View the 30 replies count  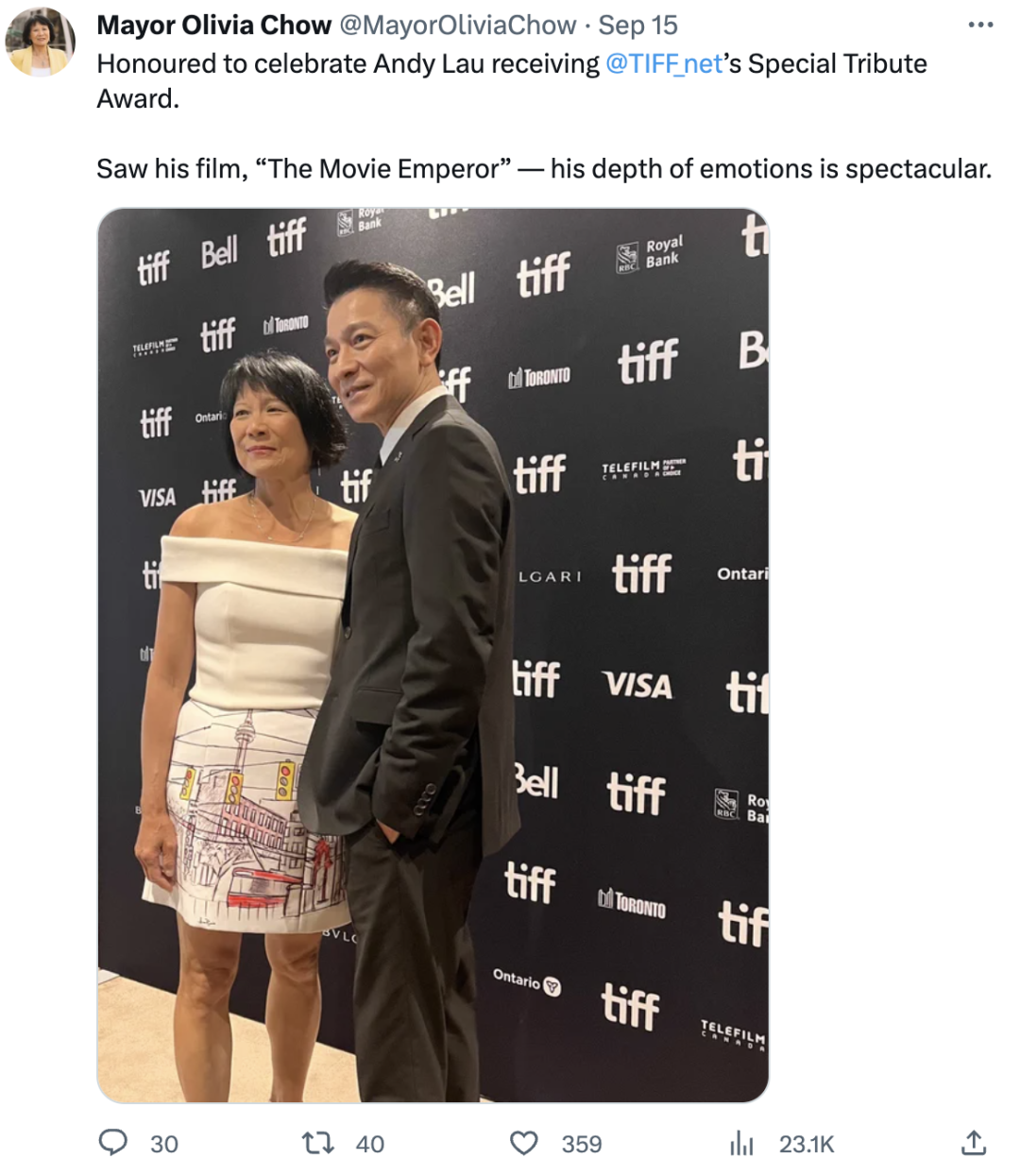click(x=164, y=1144)
